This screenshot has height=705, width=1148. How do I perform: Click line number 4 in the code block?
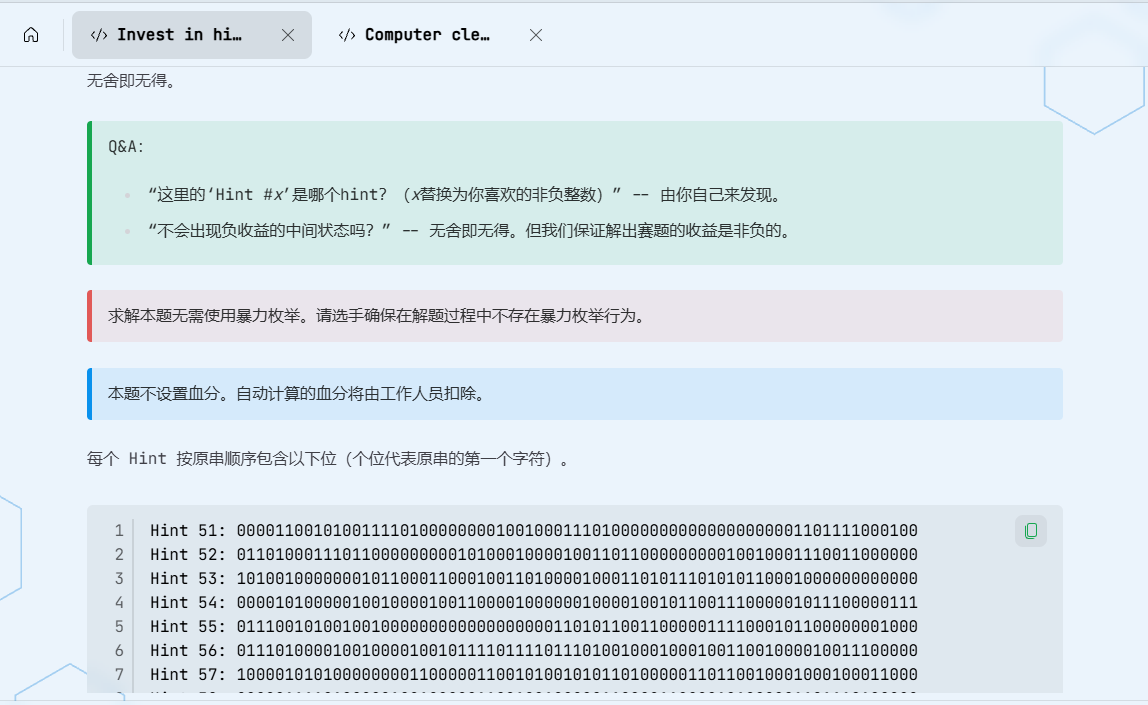(119, 603)
